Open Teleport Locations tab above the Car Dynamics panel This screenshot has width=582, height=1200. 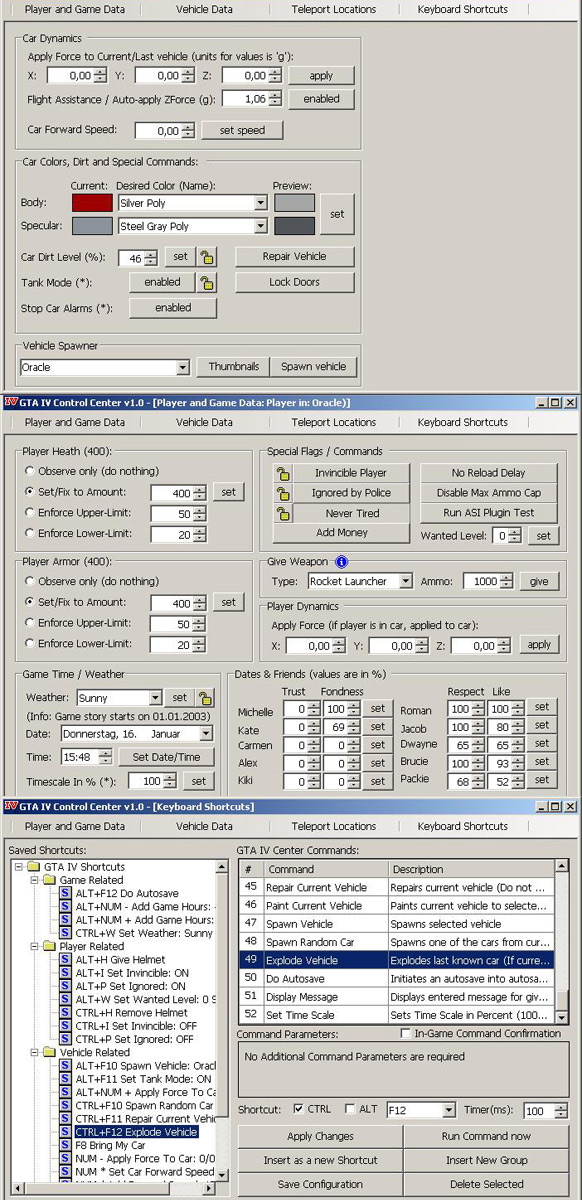(334, 9)
